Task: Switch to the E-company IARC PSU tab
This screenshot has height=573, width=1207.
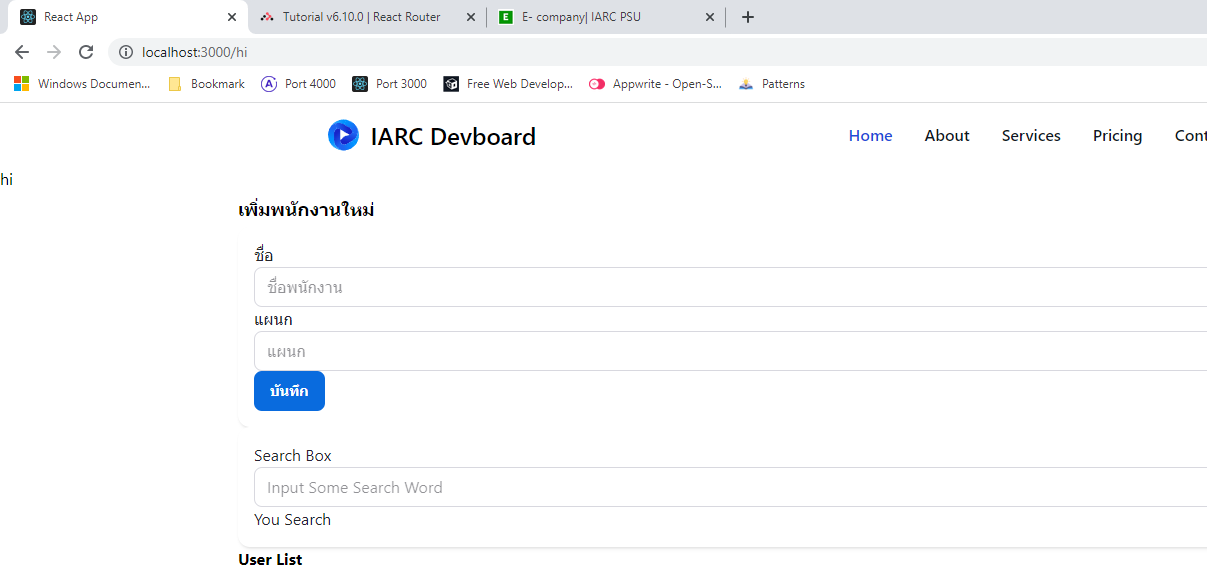Action: coord(606,17)
